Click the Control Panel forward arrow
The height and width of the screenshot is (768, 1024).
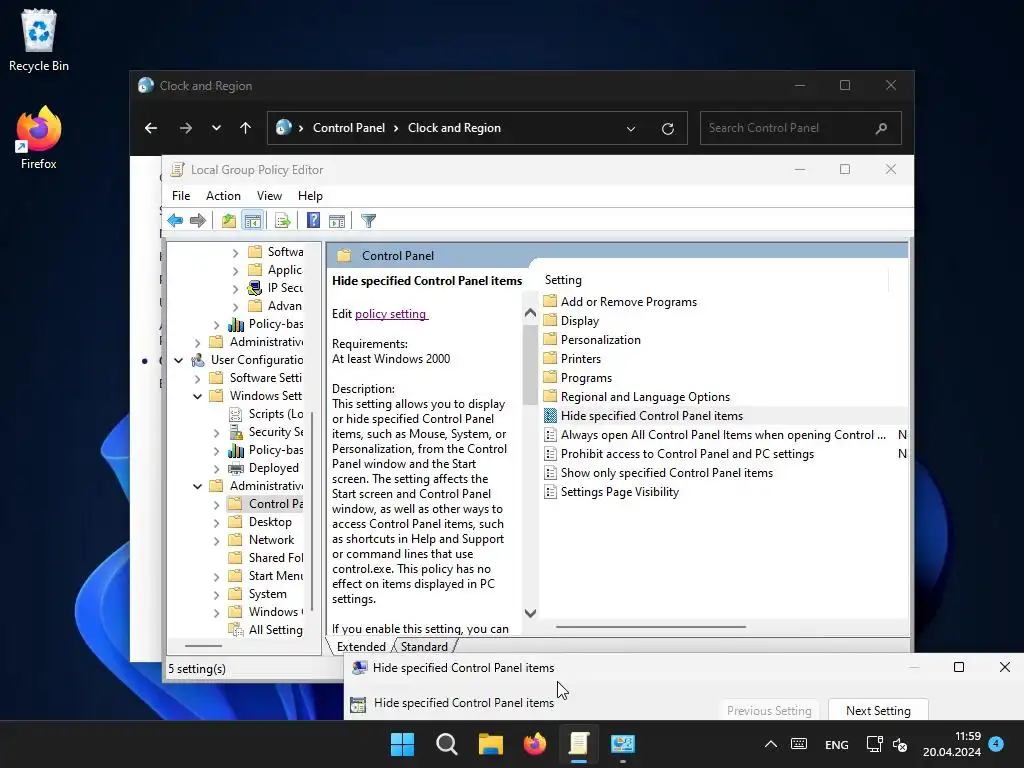(x=185, y=128)
